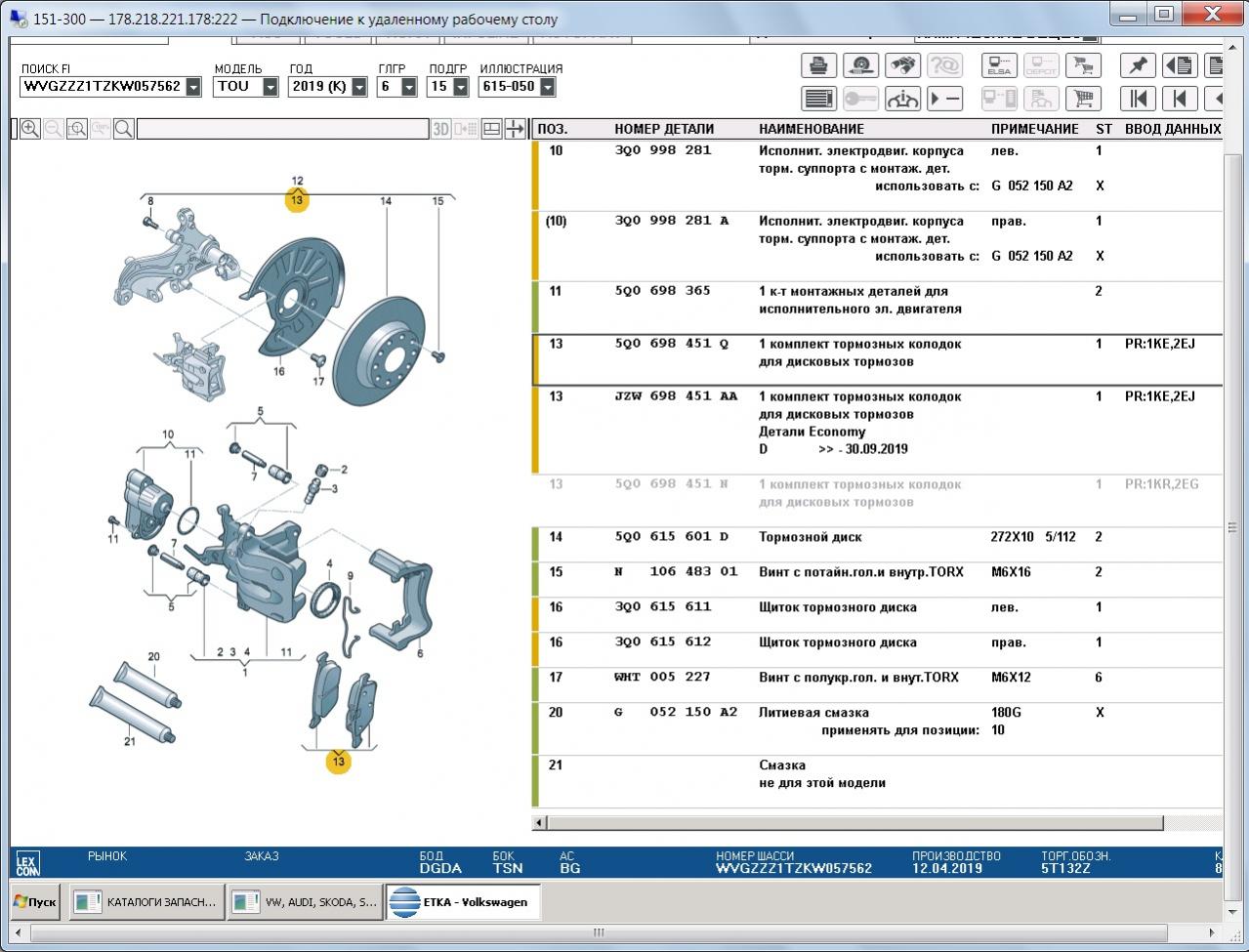Open the ГОД dropdown showing 2019 (K)

359,87
